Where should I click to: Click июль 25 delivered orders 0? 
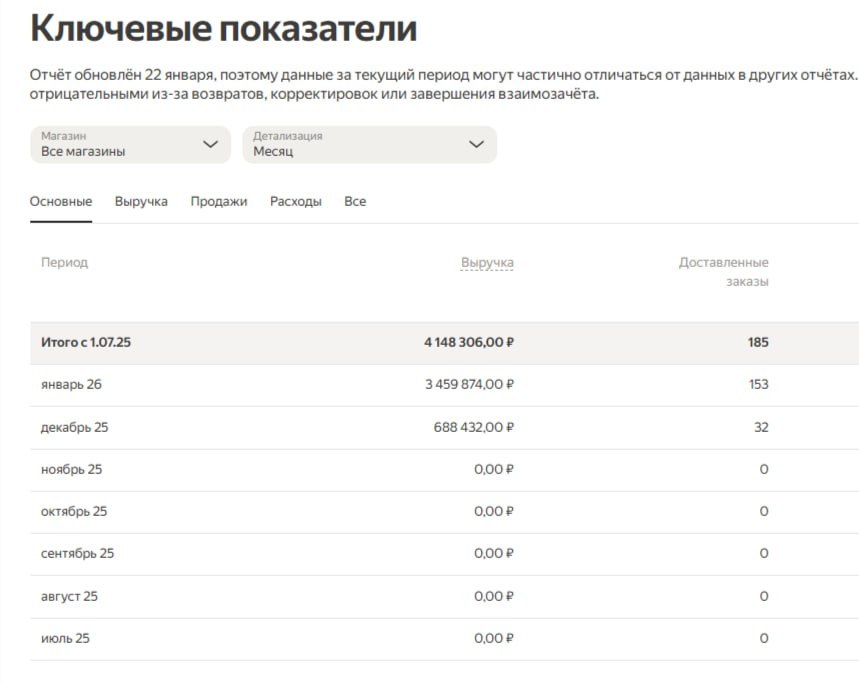coord(764,639)
